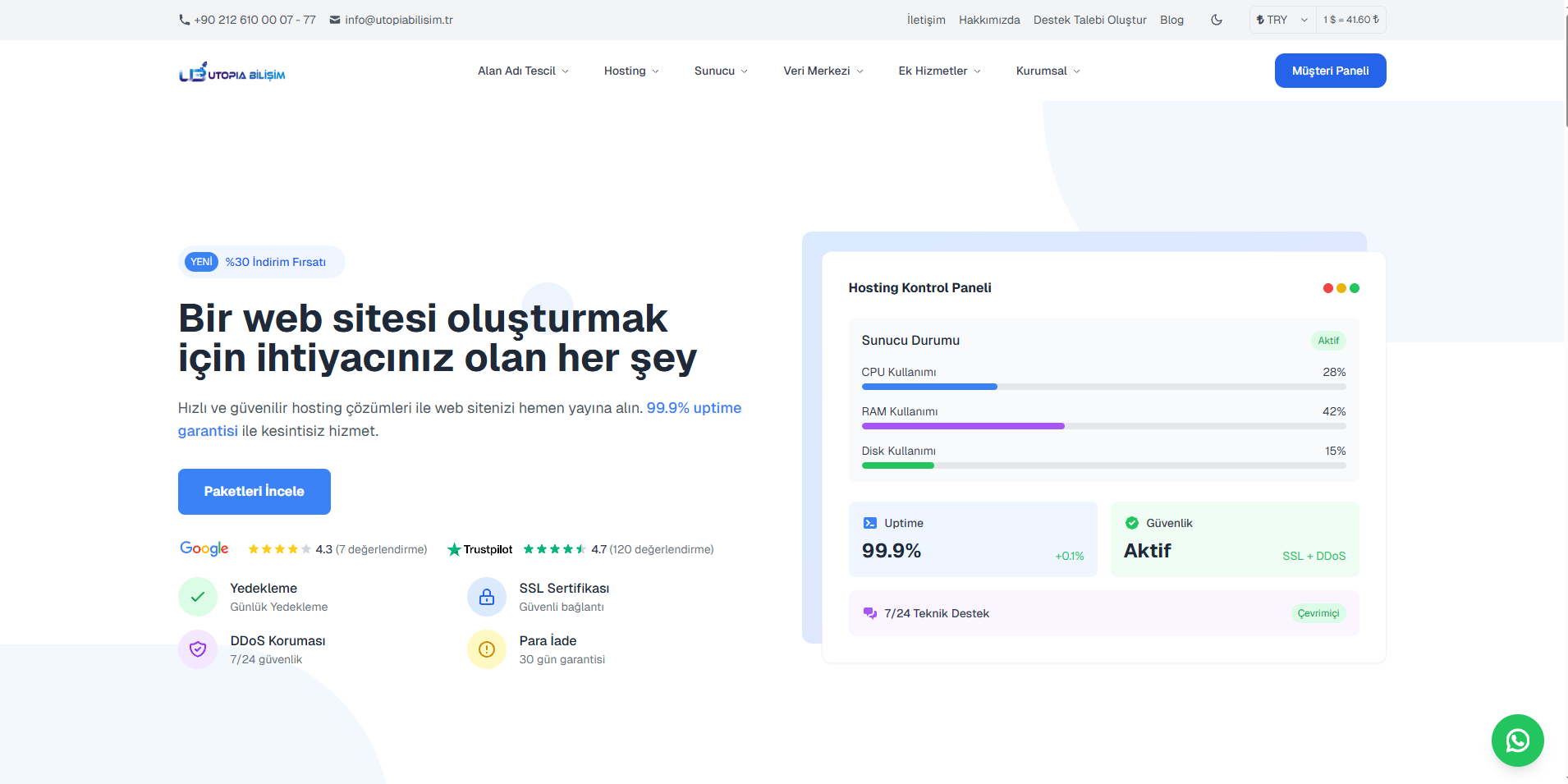The image size is (1568, 784).
Task: Click the Müşteri Paneli button
Action: (x=1330, y=71)
